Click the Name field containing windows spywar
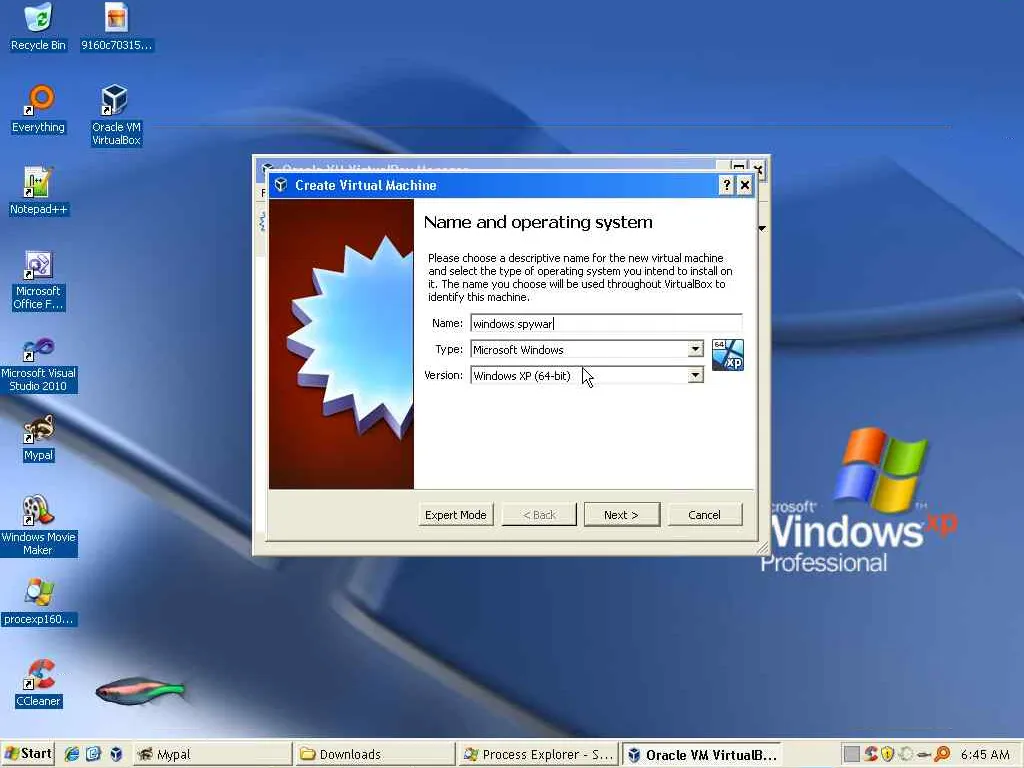 (x=606, y=323)
